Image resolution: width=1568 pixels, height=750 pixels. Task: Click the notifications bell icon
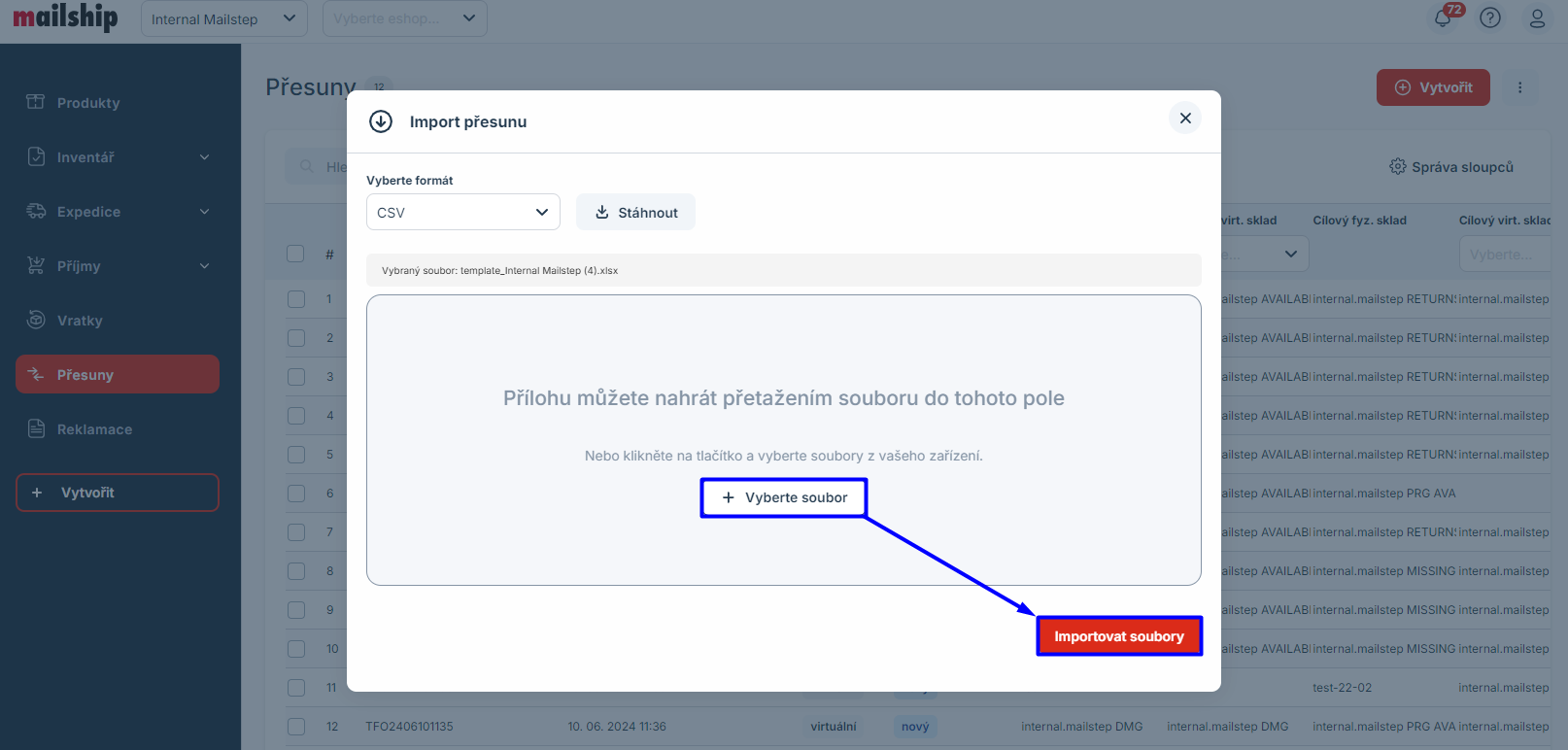1443,18
